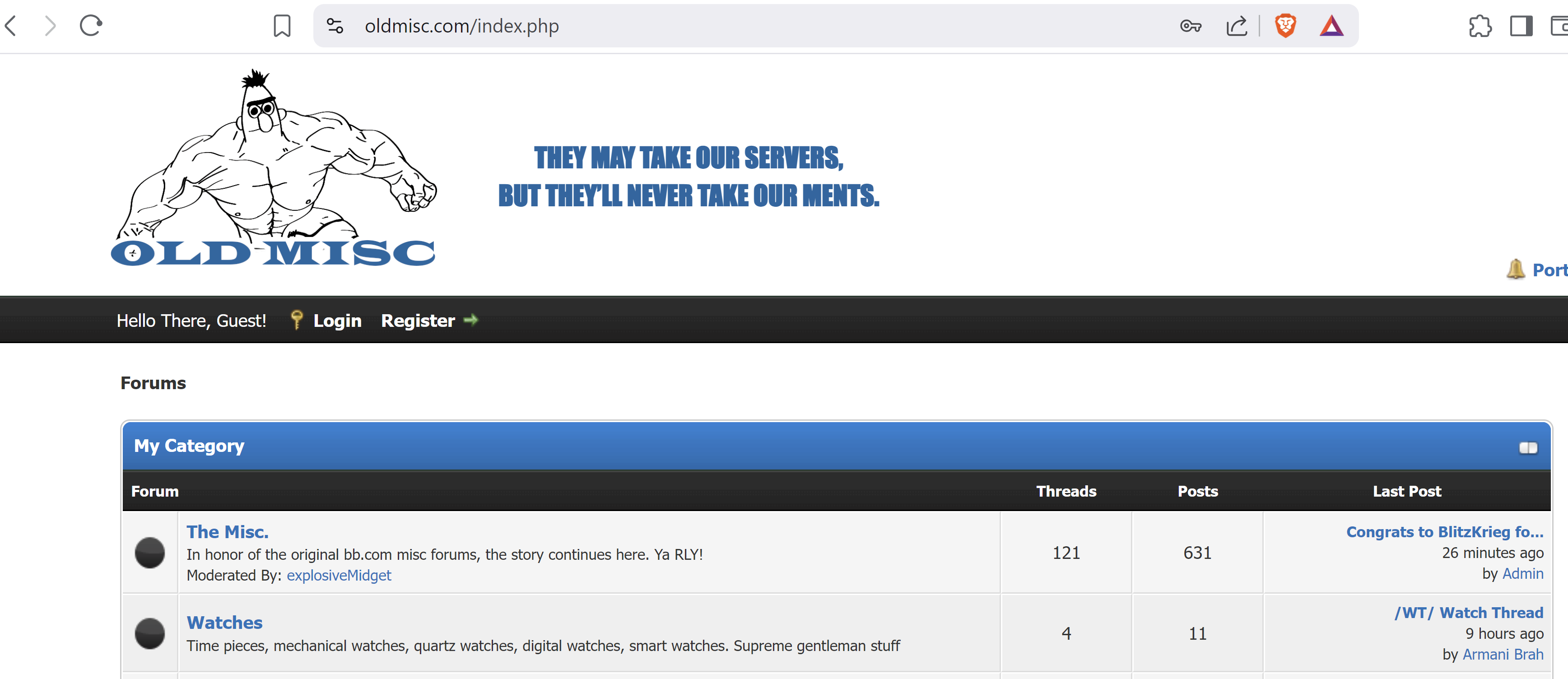Open moderator explosiveMidget profile

tap(339, 575)
